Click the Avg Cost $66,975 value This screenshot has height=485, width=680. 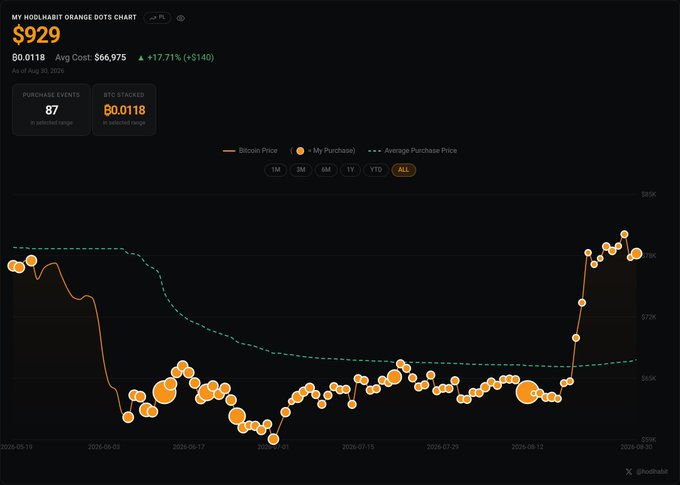(x=110, y=57)
